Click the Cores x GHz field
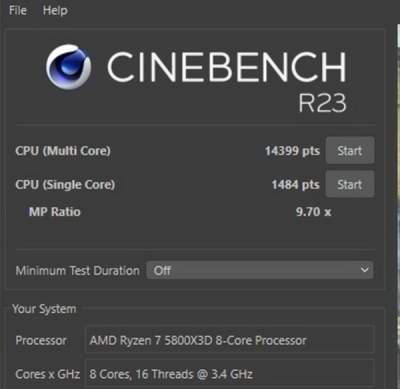Image resolution: width=400 pixels, height=389 pixels. tap(230, 373)
